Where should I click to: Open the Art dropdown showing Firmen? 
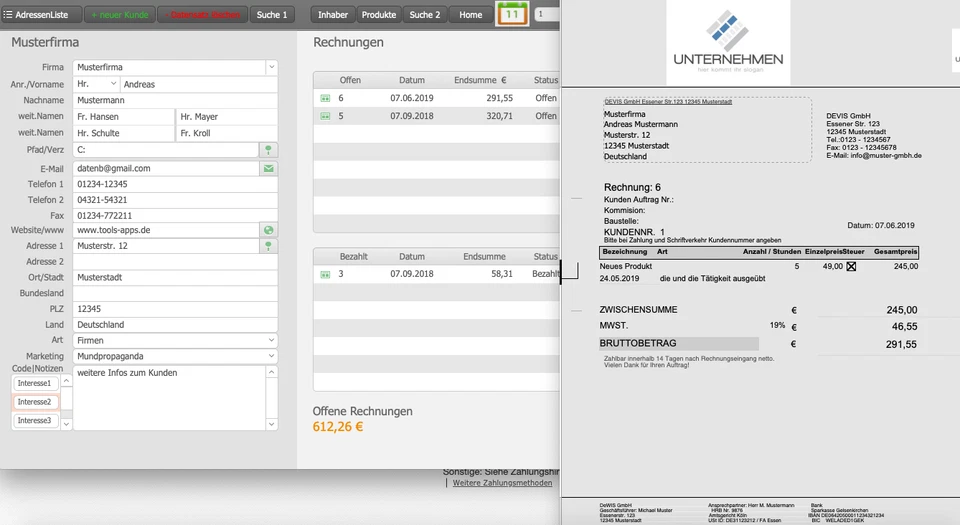coord(271,341)
